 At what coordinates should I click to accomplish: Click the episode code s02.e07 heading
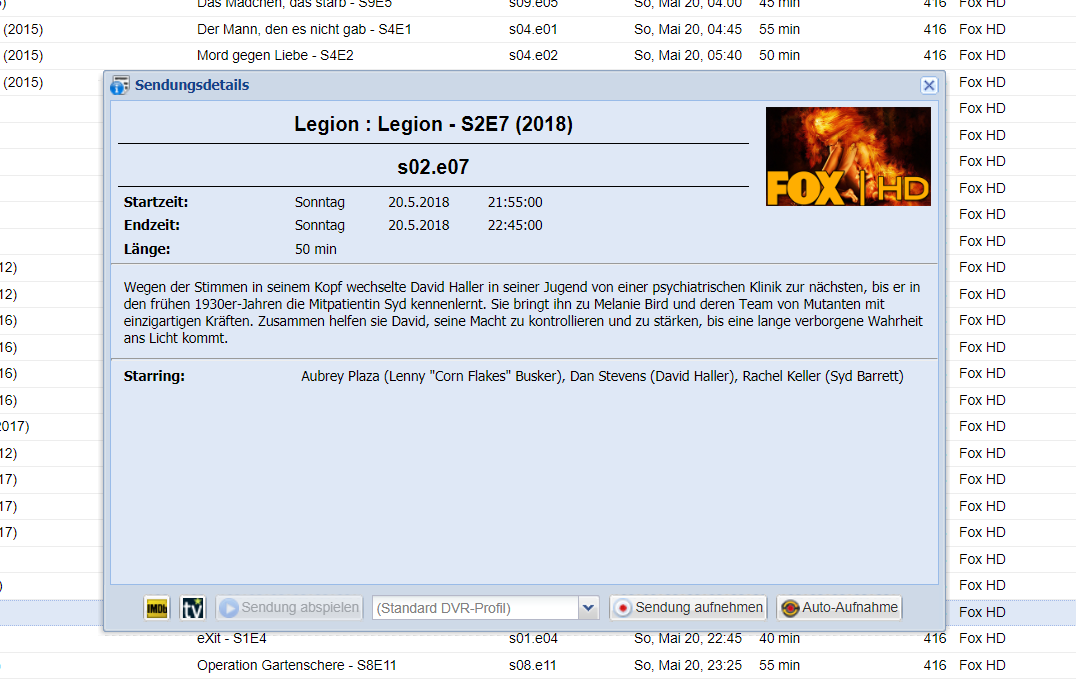click(433, 167)
